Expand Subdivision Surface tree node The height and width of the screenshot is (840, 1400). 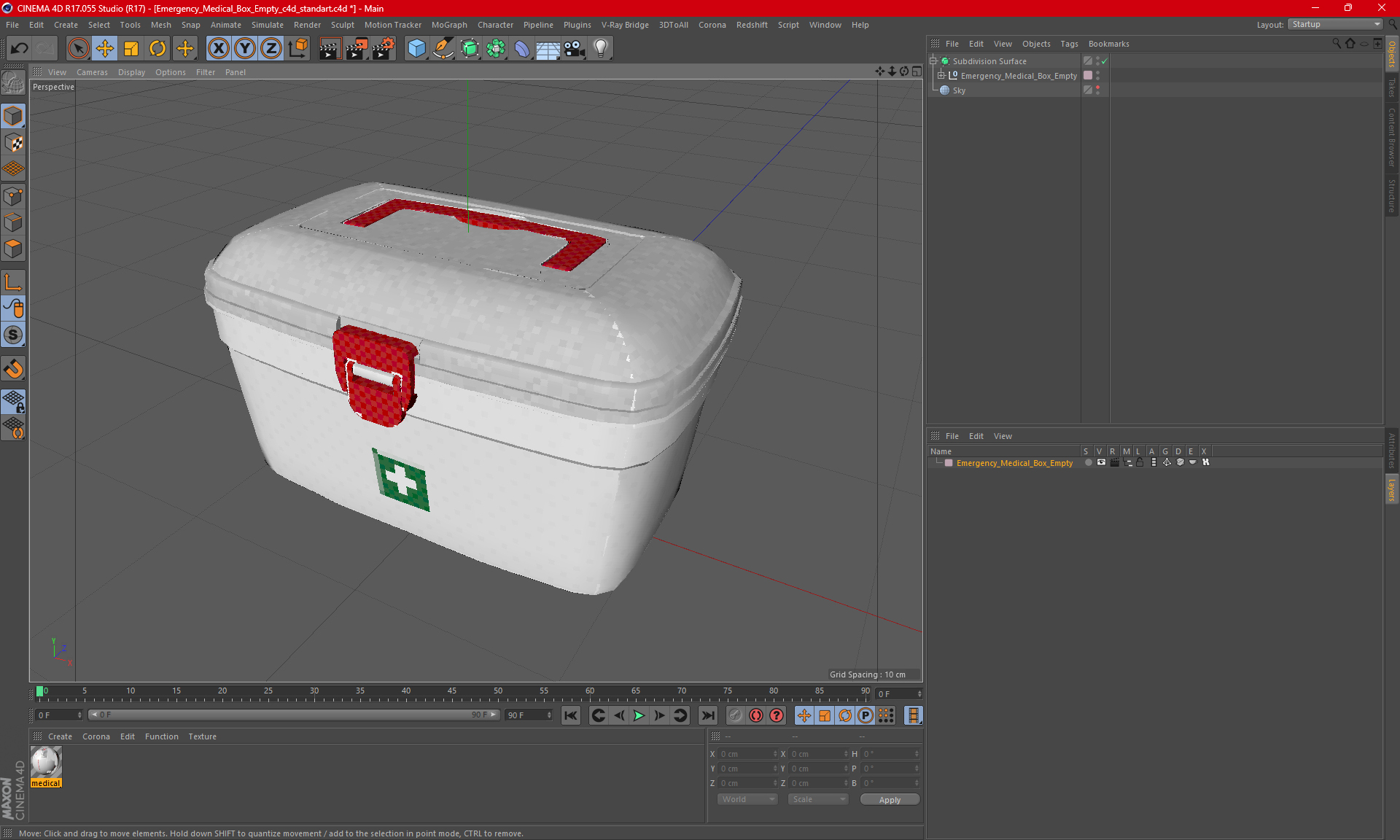point(933,61)
